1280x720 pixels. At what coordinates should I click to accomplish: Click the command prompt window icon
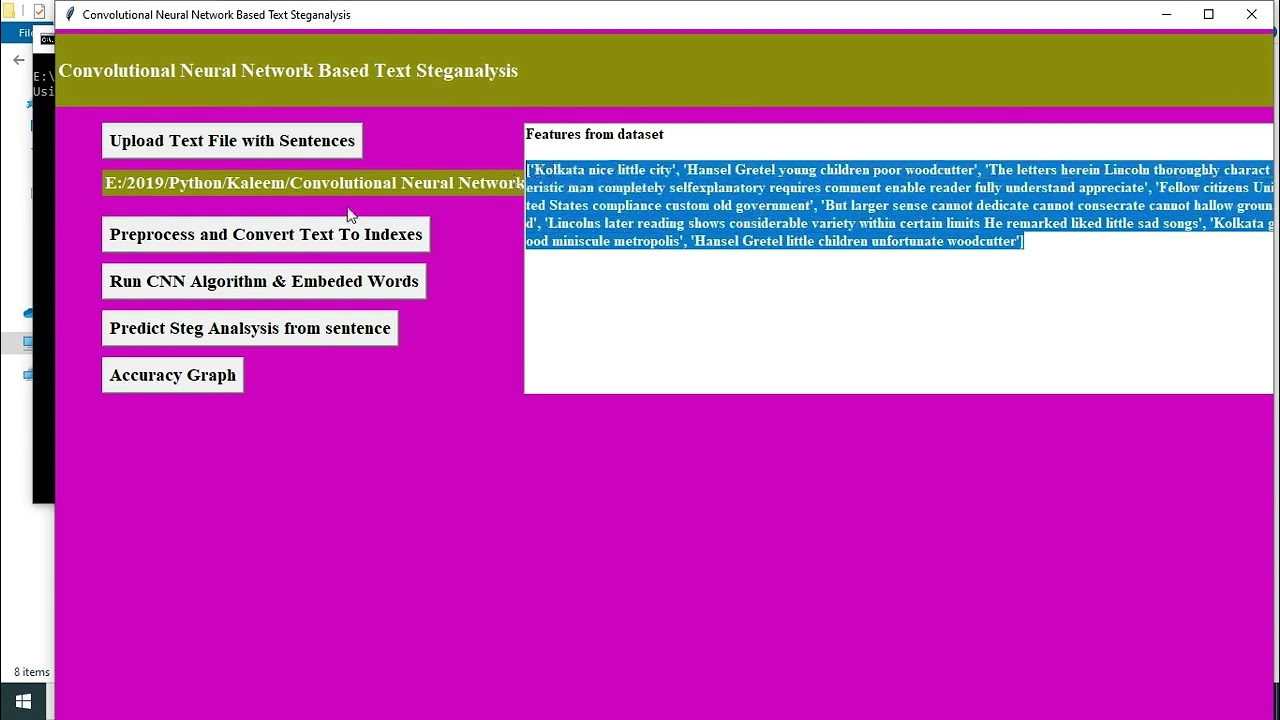coord(46,40)
